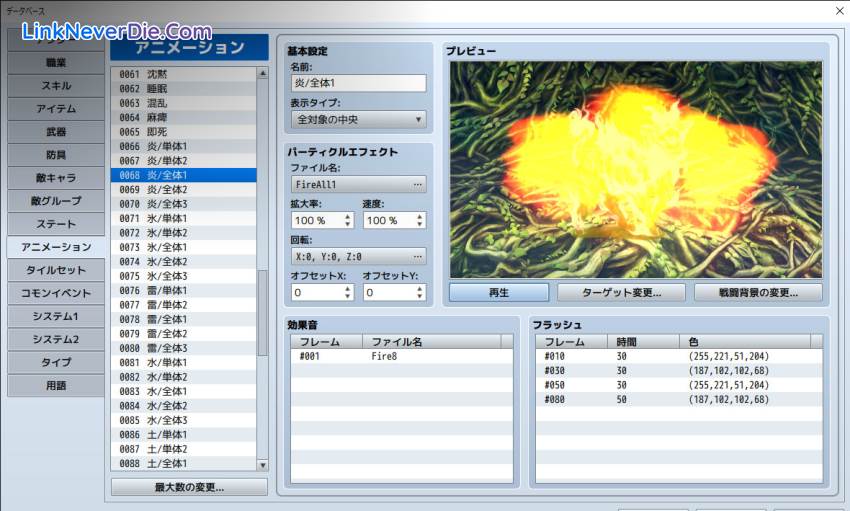Increase the オフセットX value with up arrow
Viewport: 850px width, 511px height.
[x=348, y=288]
